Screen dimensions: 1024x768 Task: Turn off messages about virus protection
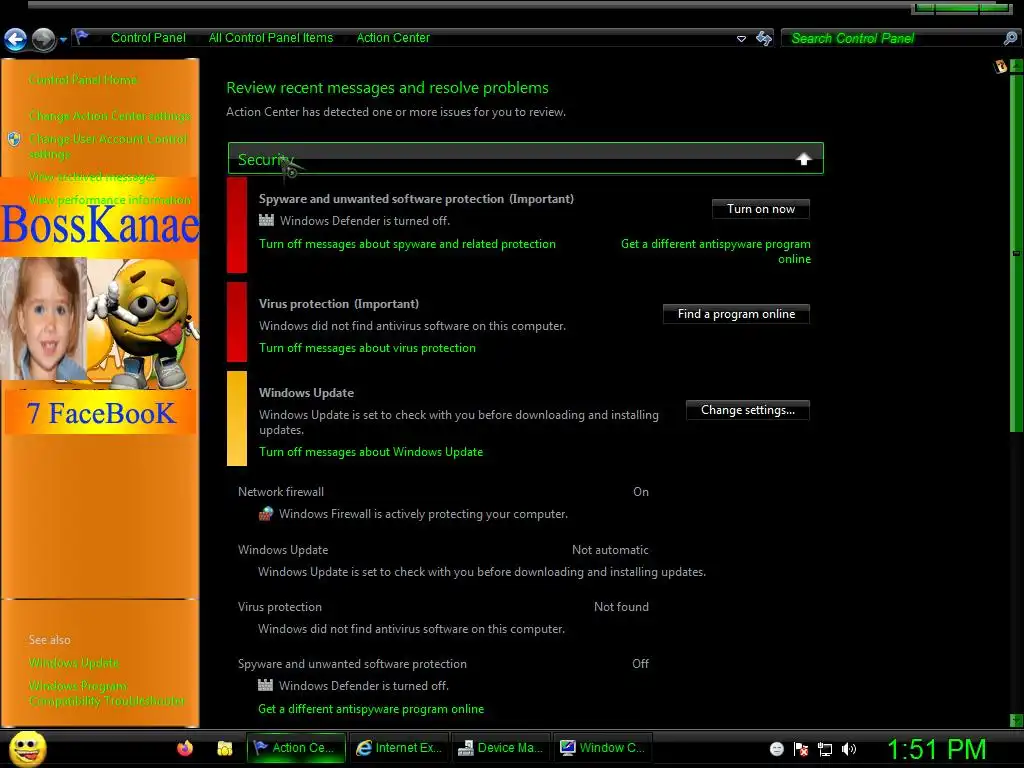[x=367, y=348]
